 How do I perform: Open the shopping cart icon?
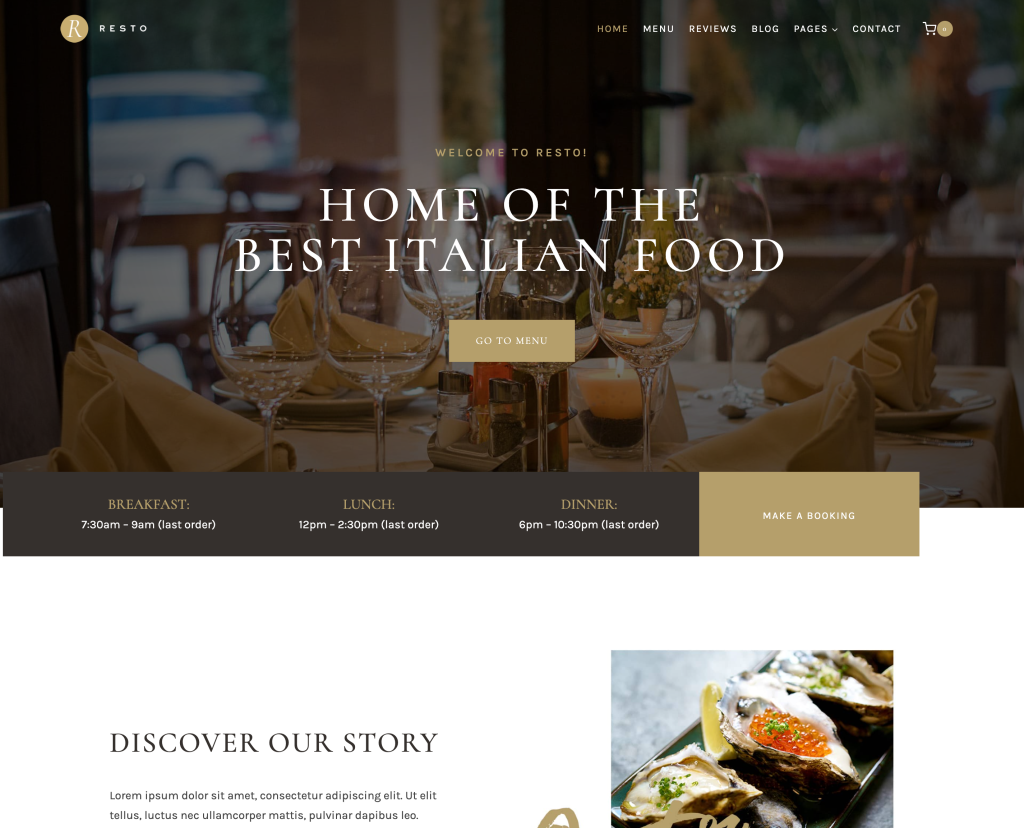(x=929, y=28)
